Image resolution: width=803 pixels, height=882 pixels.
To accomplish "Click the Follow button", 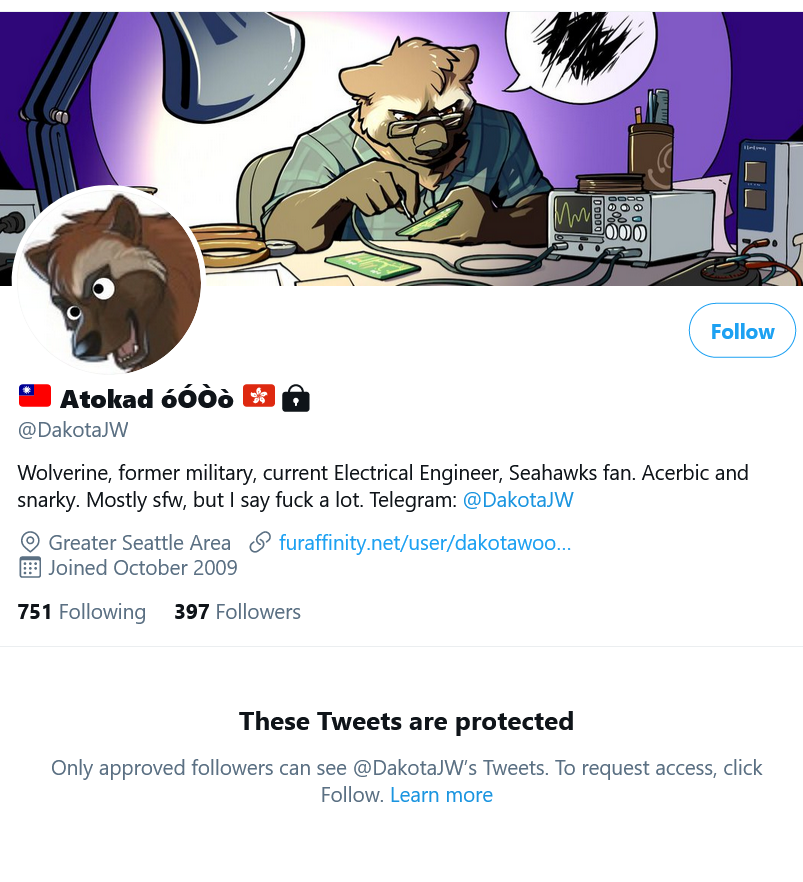I will click(742, 331).
